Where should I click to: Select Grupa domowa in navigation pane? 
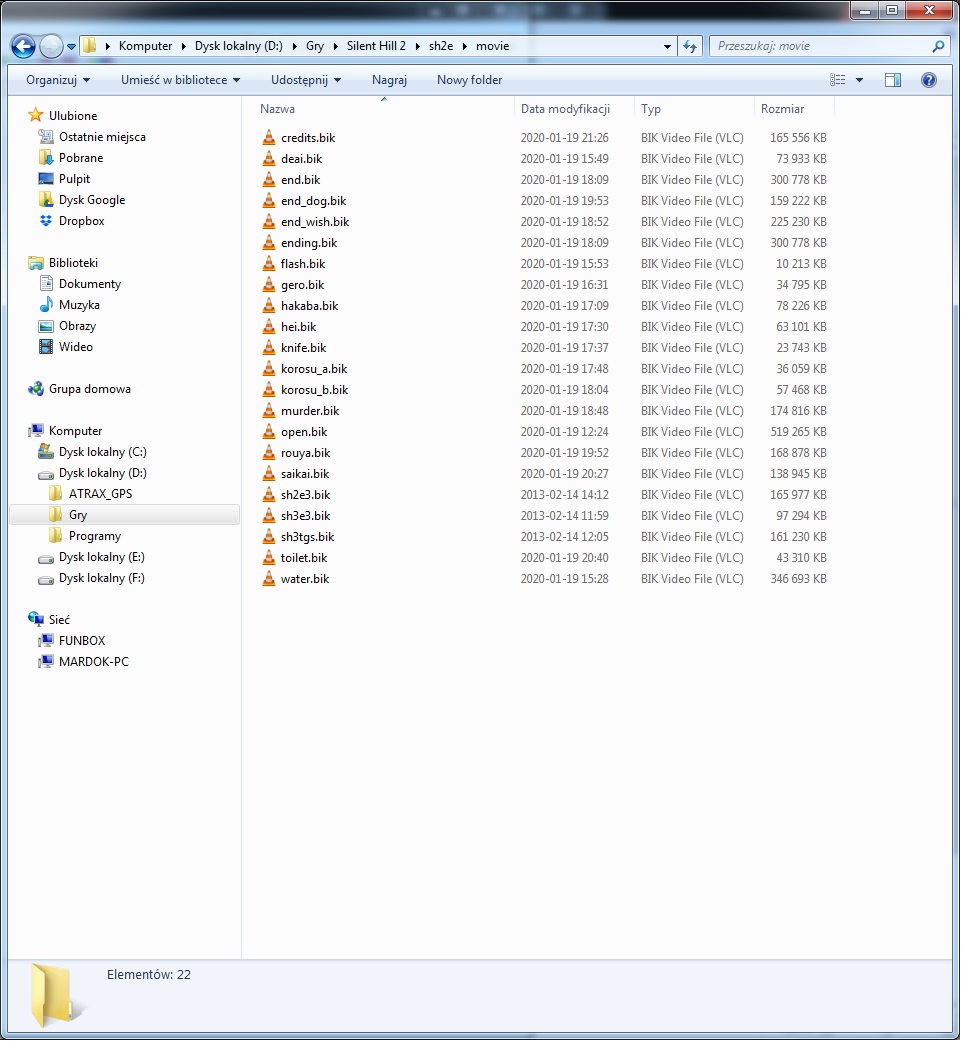[x=80, y=389]
